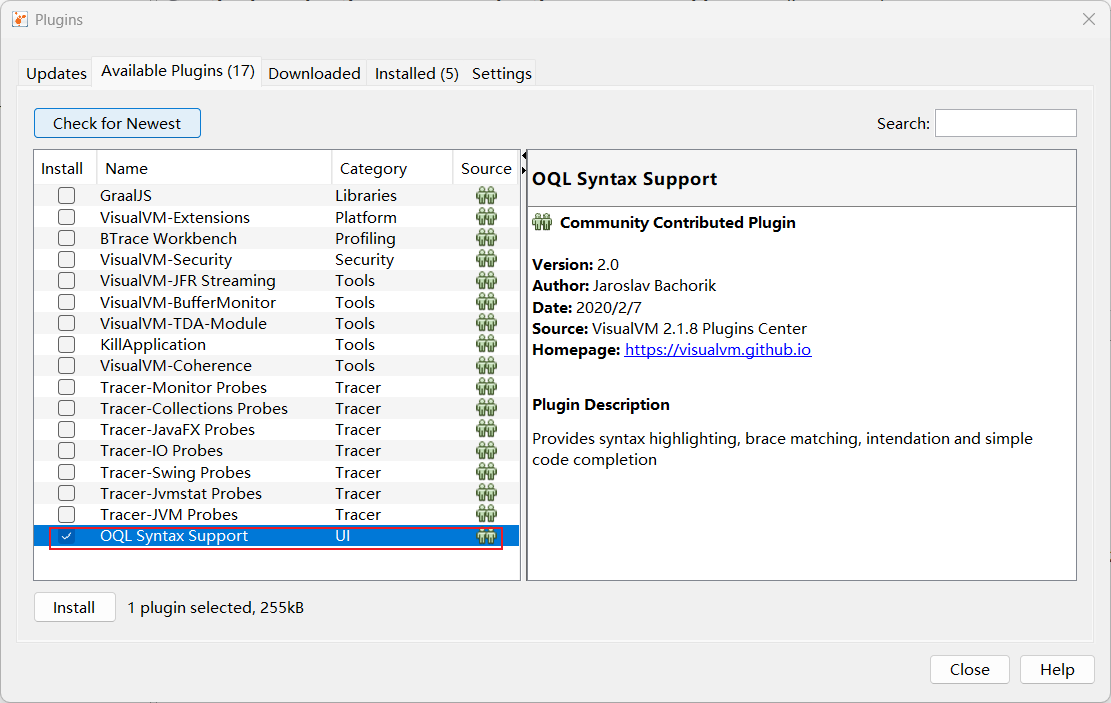
Task: Switch to the Installed (5) tab
Action: pos(416,73)
